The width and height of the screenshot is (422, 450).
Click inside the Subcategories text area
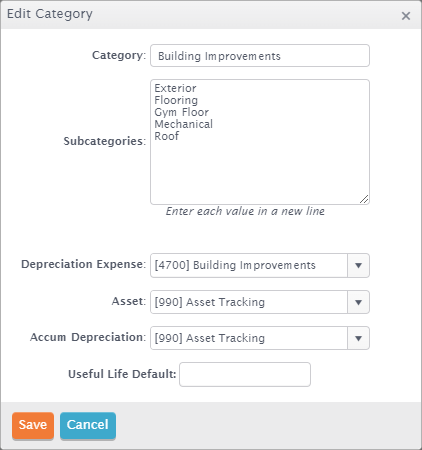click(x=260, y=142)
